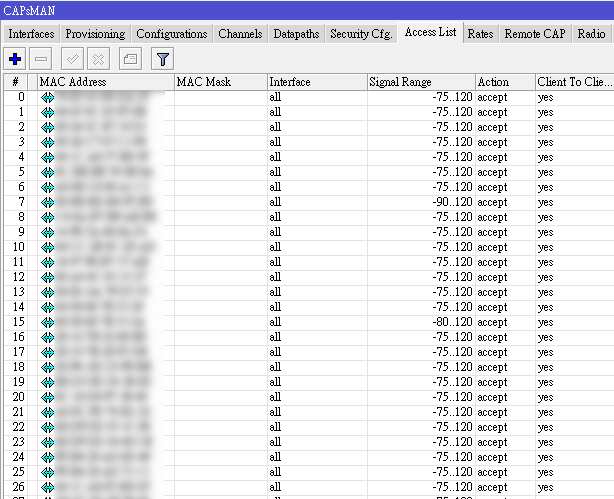Add a new access list entry
The image size is (614, 499).
click(x=15, y=59)
